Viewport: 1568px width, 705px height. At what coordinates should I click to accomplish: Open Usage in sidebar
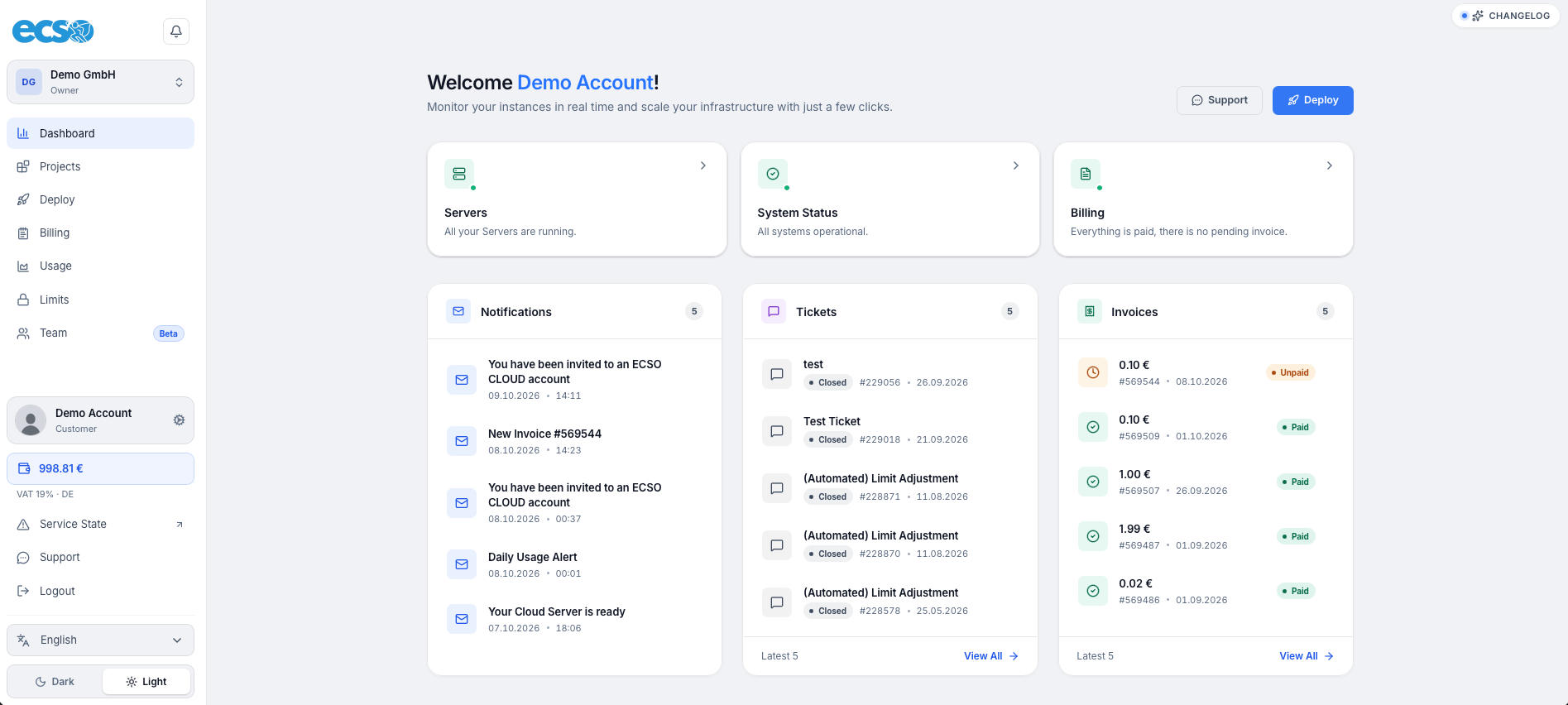(100, 266)
